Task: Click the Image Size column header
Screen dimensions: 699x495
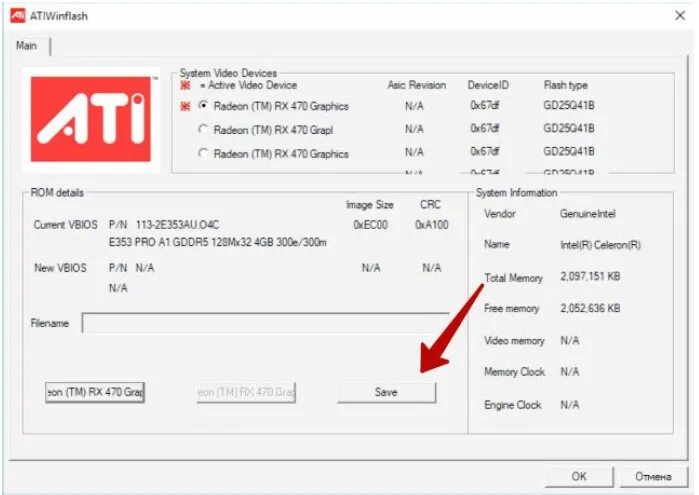Action: (x=370, y=205)
